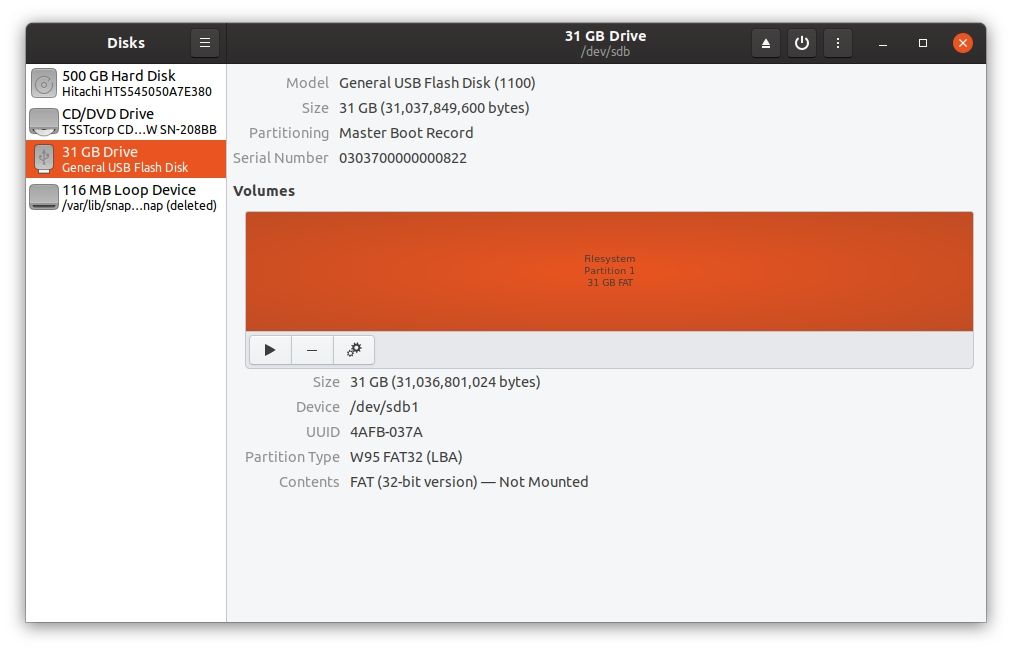The image size is (1012, 651).
Task: Click the 31 GB Drive window title
Action: click(x=605, y=36)
